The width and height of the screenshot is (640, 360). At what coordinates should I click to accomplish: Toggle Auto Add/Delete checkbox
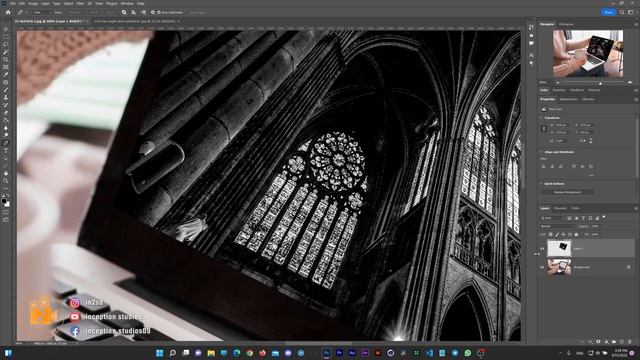pyautogui.click(x=159, y=13)
